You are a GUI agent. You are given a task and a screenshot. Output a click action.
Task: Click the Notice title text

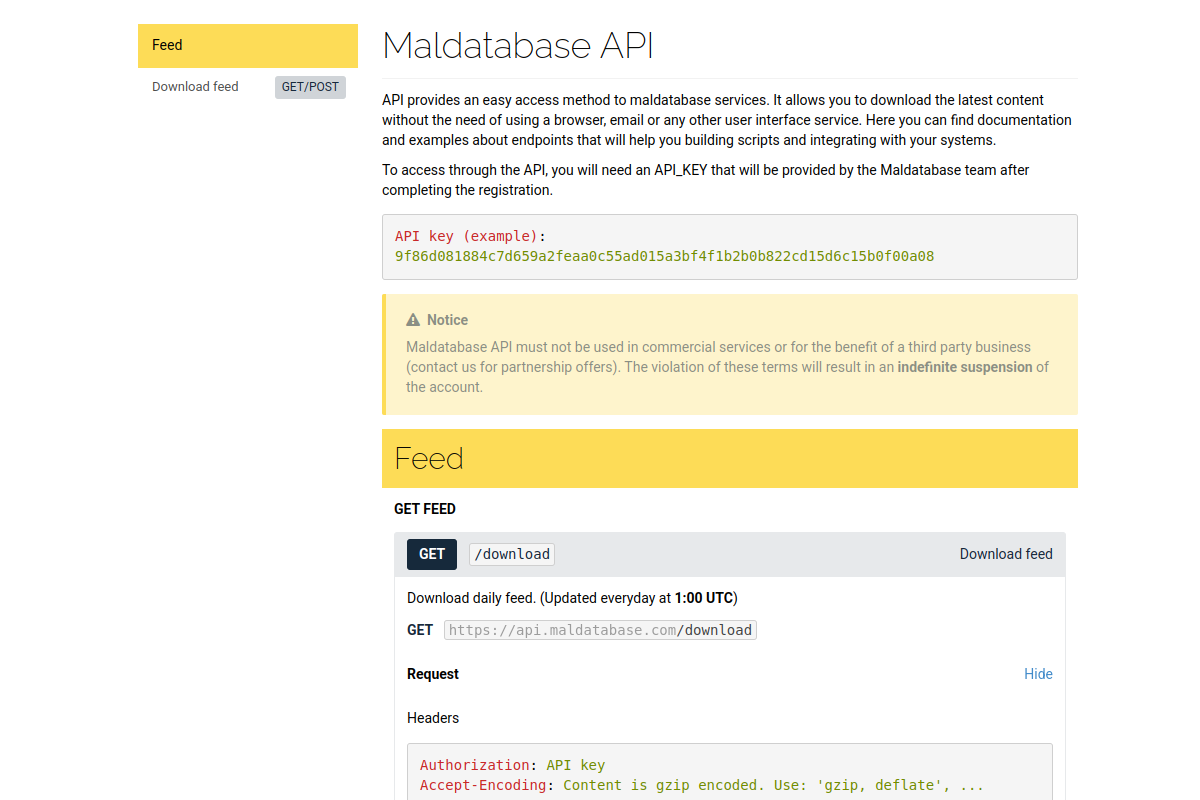(447, 320)
